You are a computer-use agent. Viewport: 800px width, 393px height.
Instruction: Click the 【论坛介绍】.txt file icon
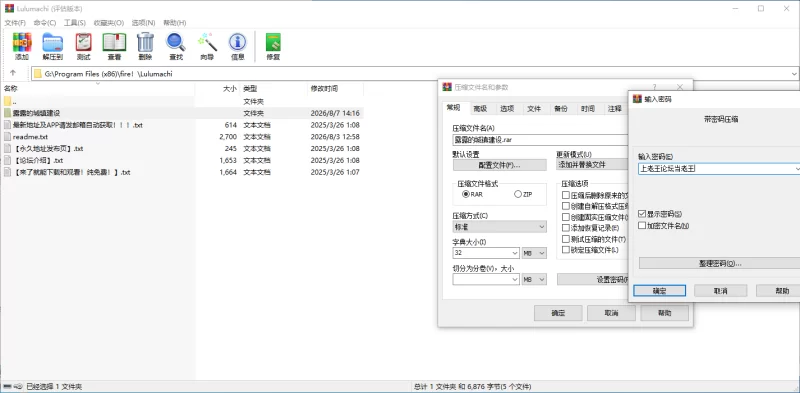tap(8, 160)
